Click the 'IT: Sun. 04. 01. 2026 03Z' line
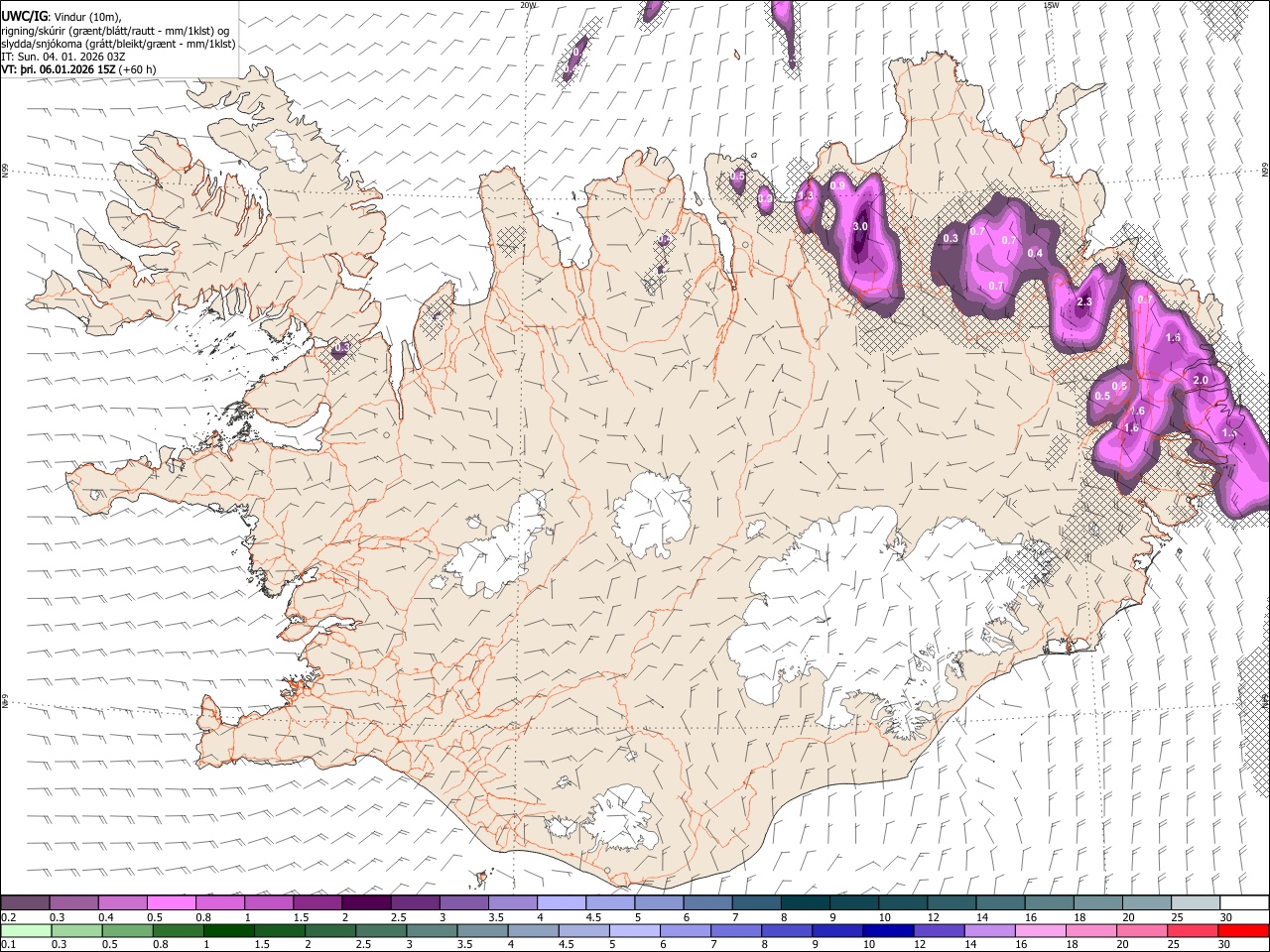This screenshot has height=952, width=1270. [x=63, y=57]
